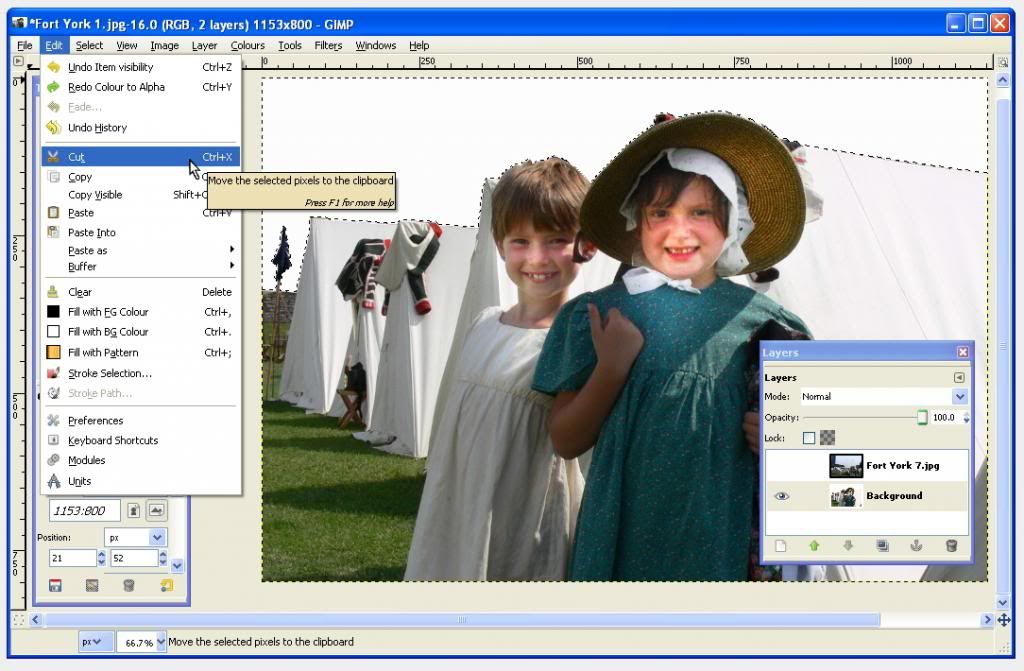The image size is (1024, 671).
Task: Click the Paste clipboard icon
Action: pos(54,212)
